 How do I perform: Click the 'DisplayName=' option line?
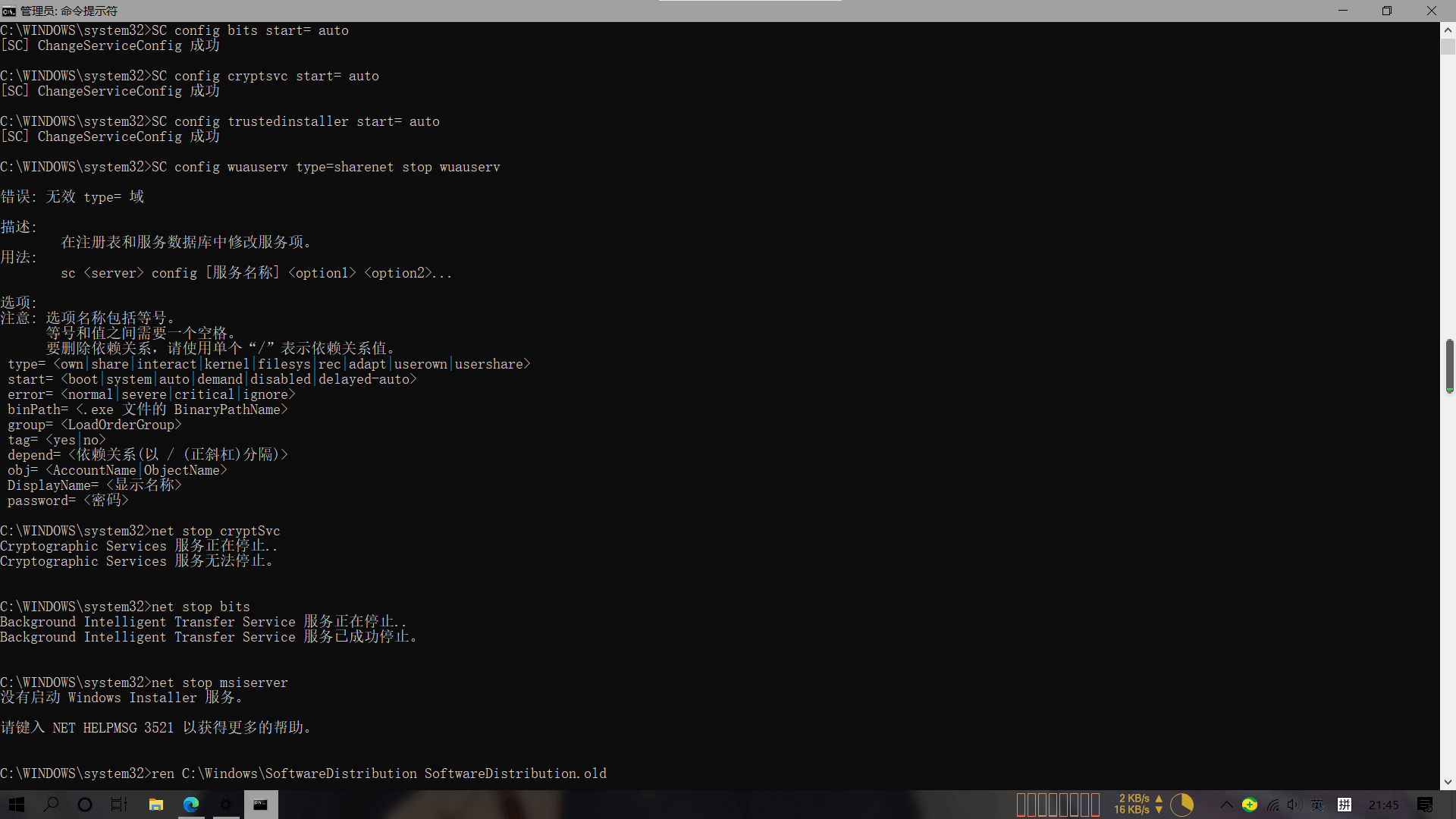point(95,485)
